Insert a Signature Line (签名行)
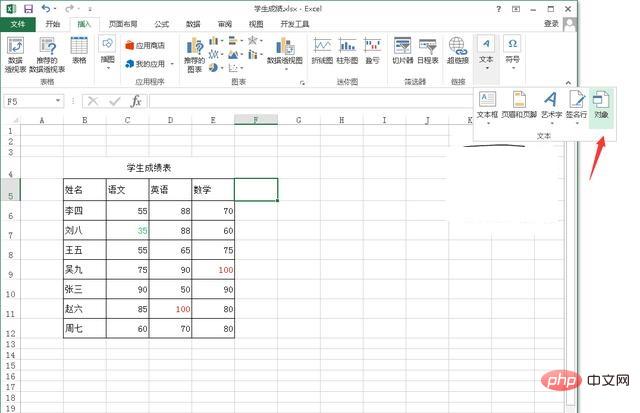Image resolution: width=640 pixels, height=413 pixels. [x=576, y=107]
